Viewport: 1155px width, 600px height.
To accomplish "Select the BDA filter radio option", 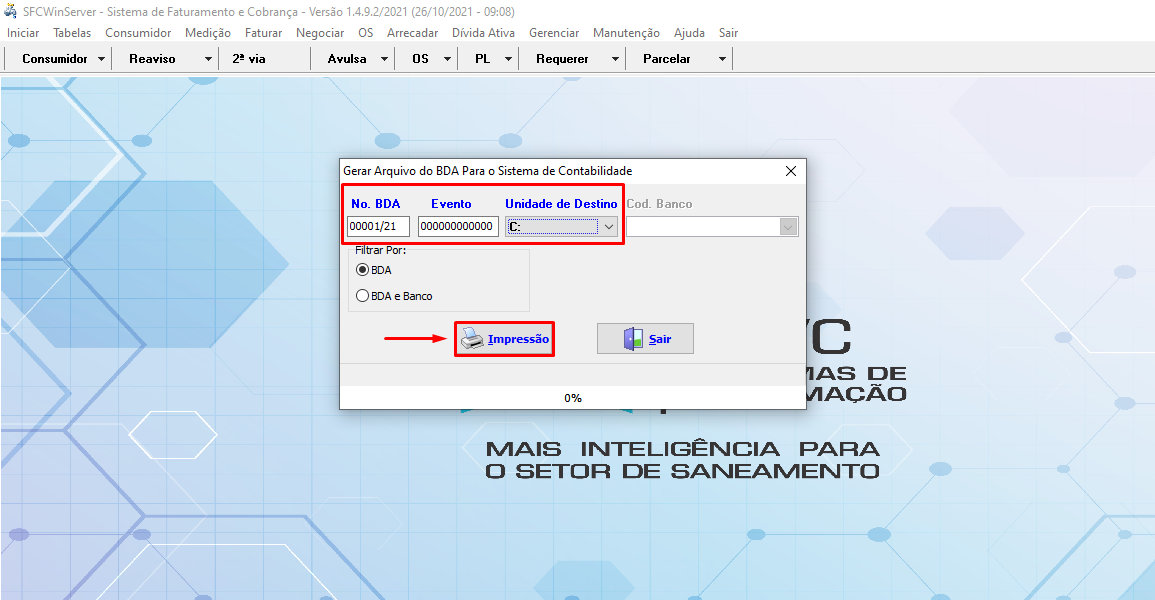I will pos(363,270).
